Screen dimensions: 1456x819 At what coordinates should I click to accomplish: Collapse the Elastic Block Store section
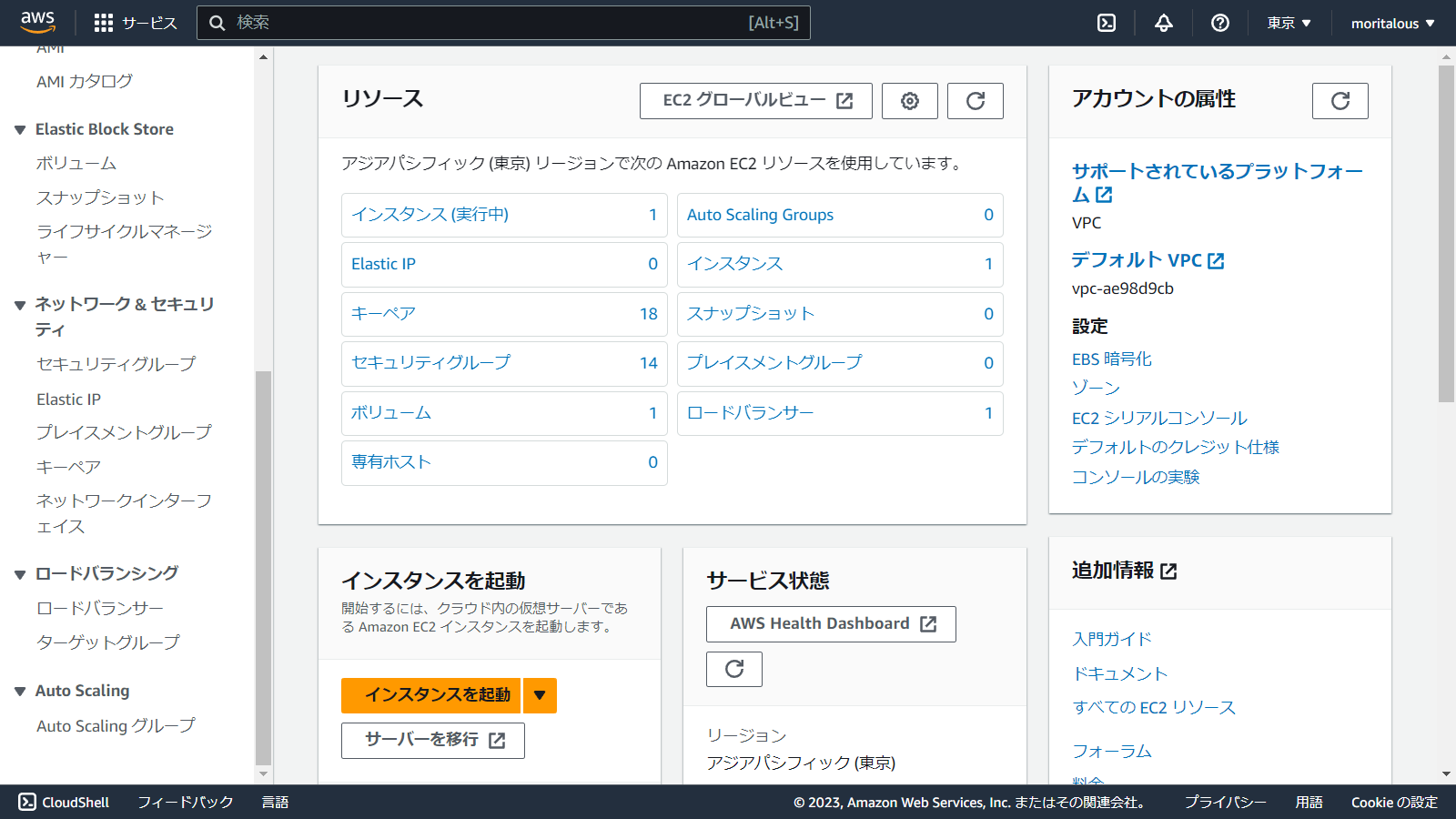click(20, 128)
